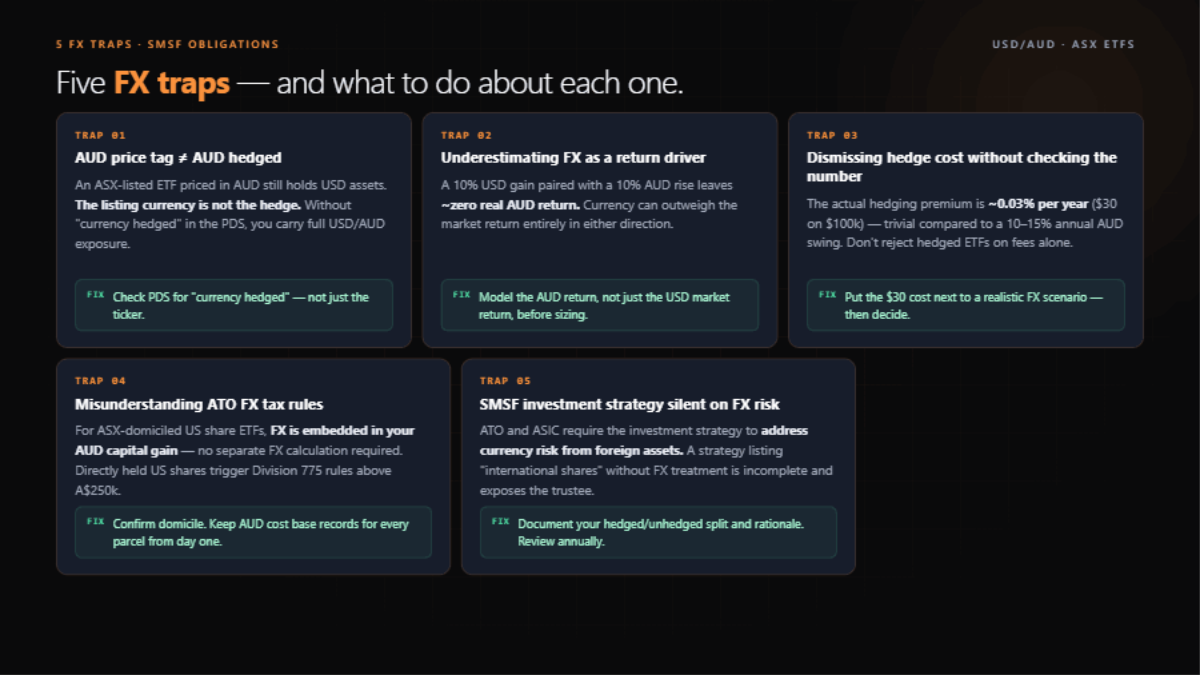The image size is (1200, 675).
Task: Click the TRAP 02 label
Action: coord(467,135)
